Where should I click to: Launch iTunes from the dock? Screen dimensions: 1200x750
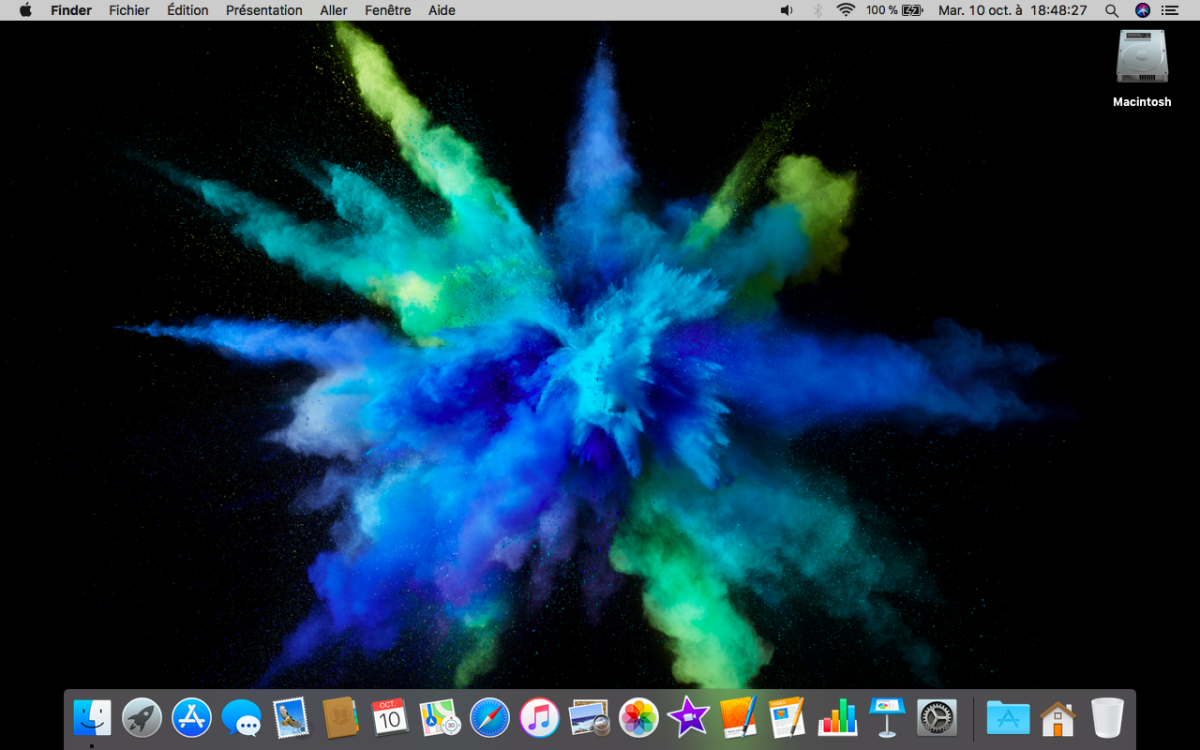[540, 717]
